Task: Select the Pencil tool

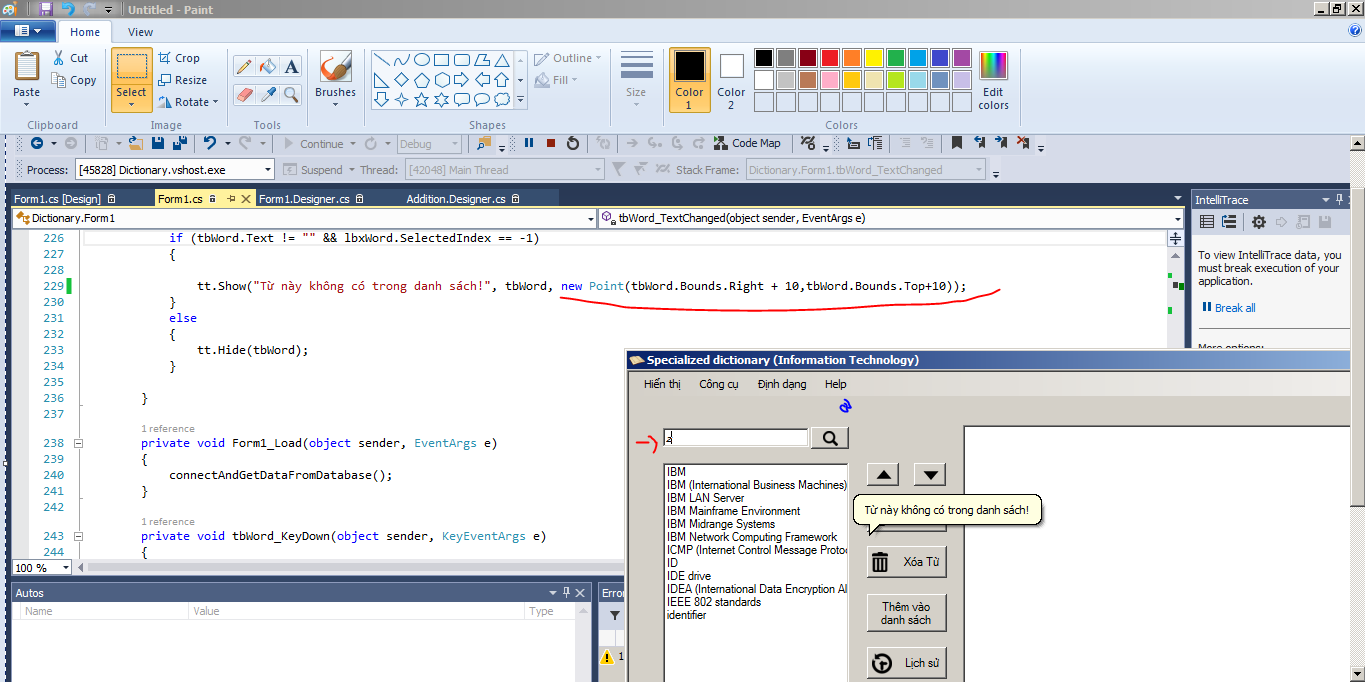Action: (x=243, y=67)
